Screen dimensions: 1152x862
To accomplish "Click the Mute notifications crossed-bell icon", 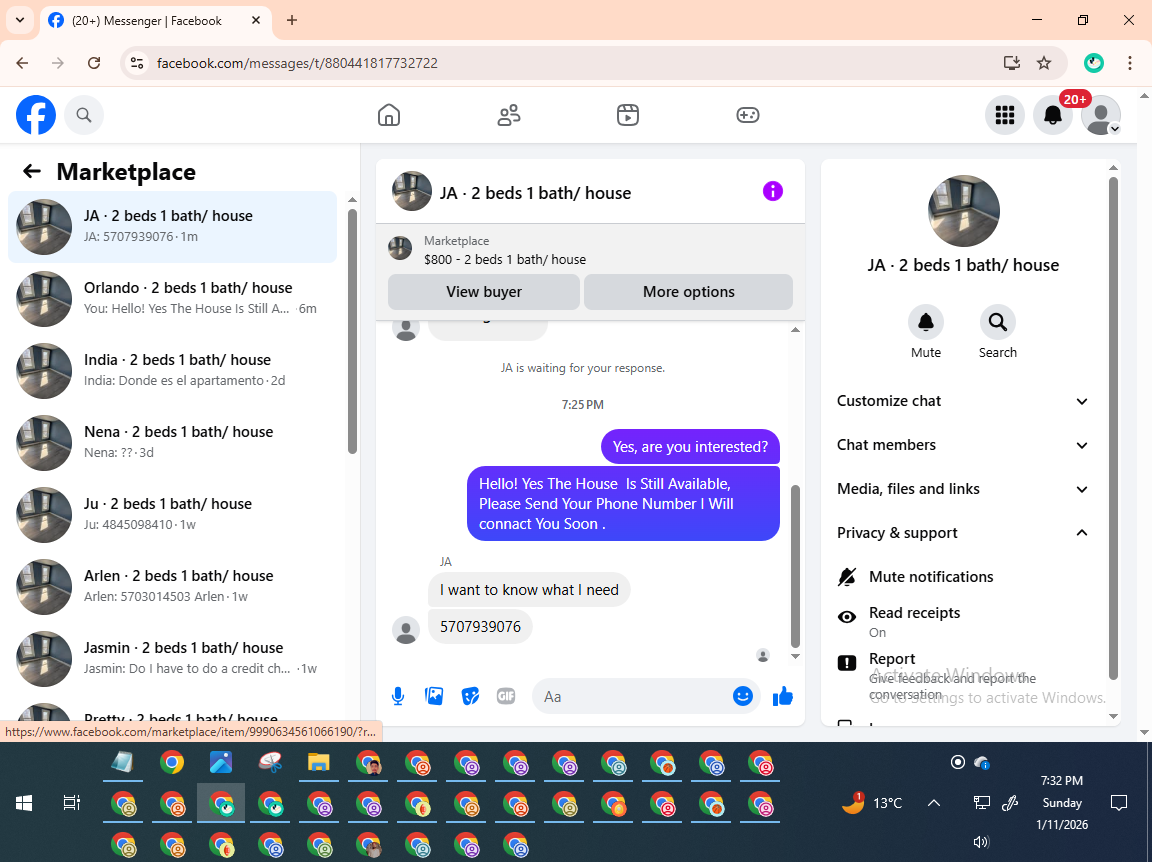I will click(x=846, y=577).
